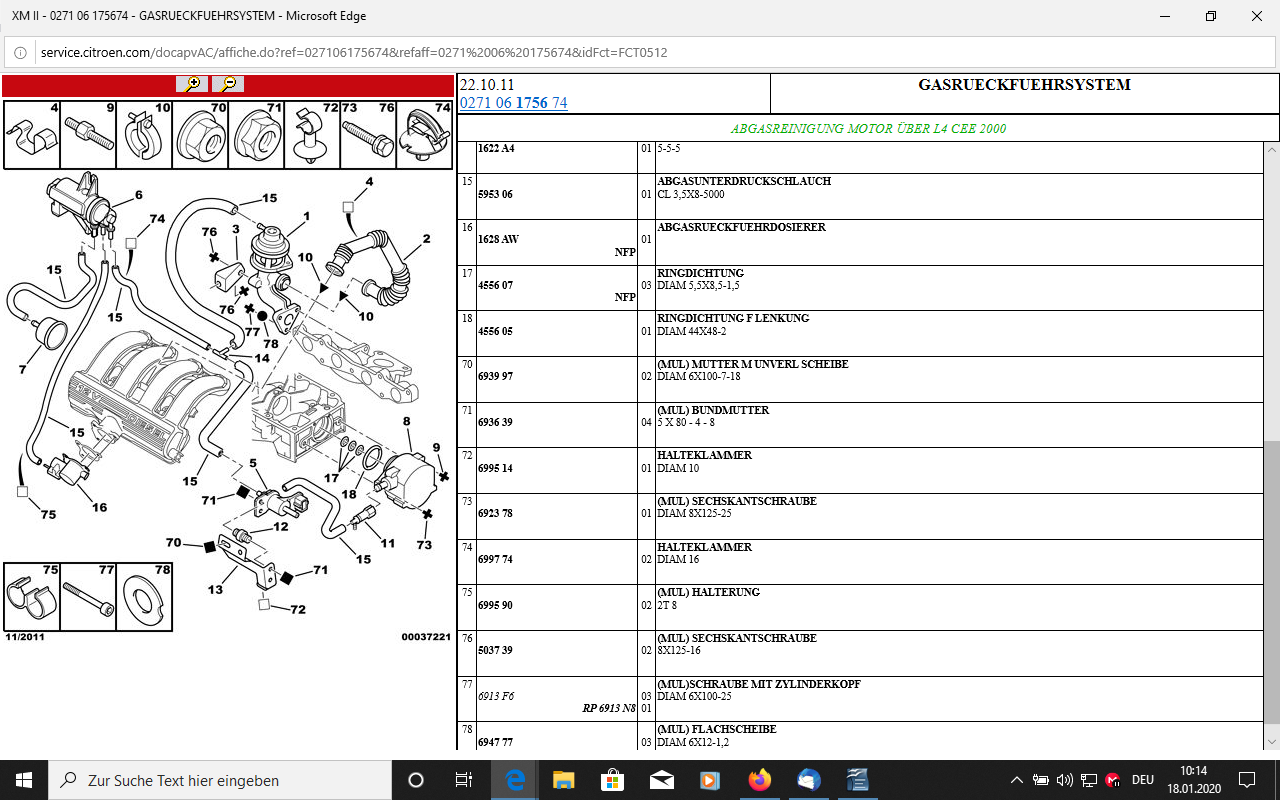Screen dimensions: 1280x800
Task: Open the Mail app from the taskbar
Action: point(661,780)
